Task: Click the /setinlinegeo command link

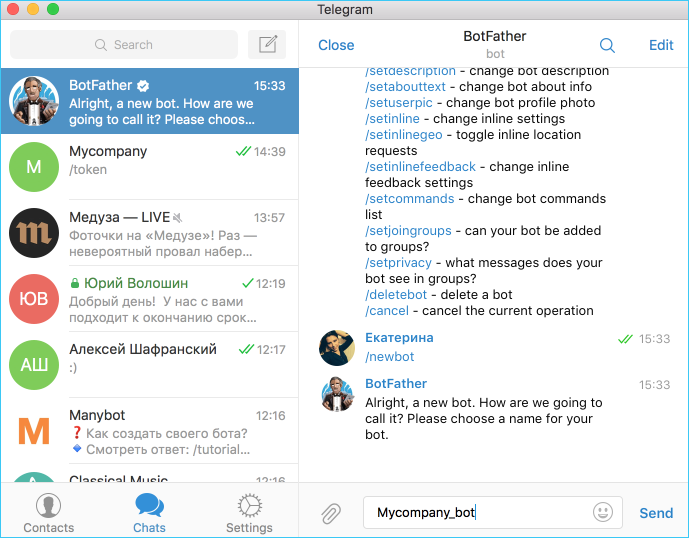Action: click(403, 134)
